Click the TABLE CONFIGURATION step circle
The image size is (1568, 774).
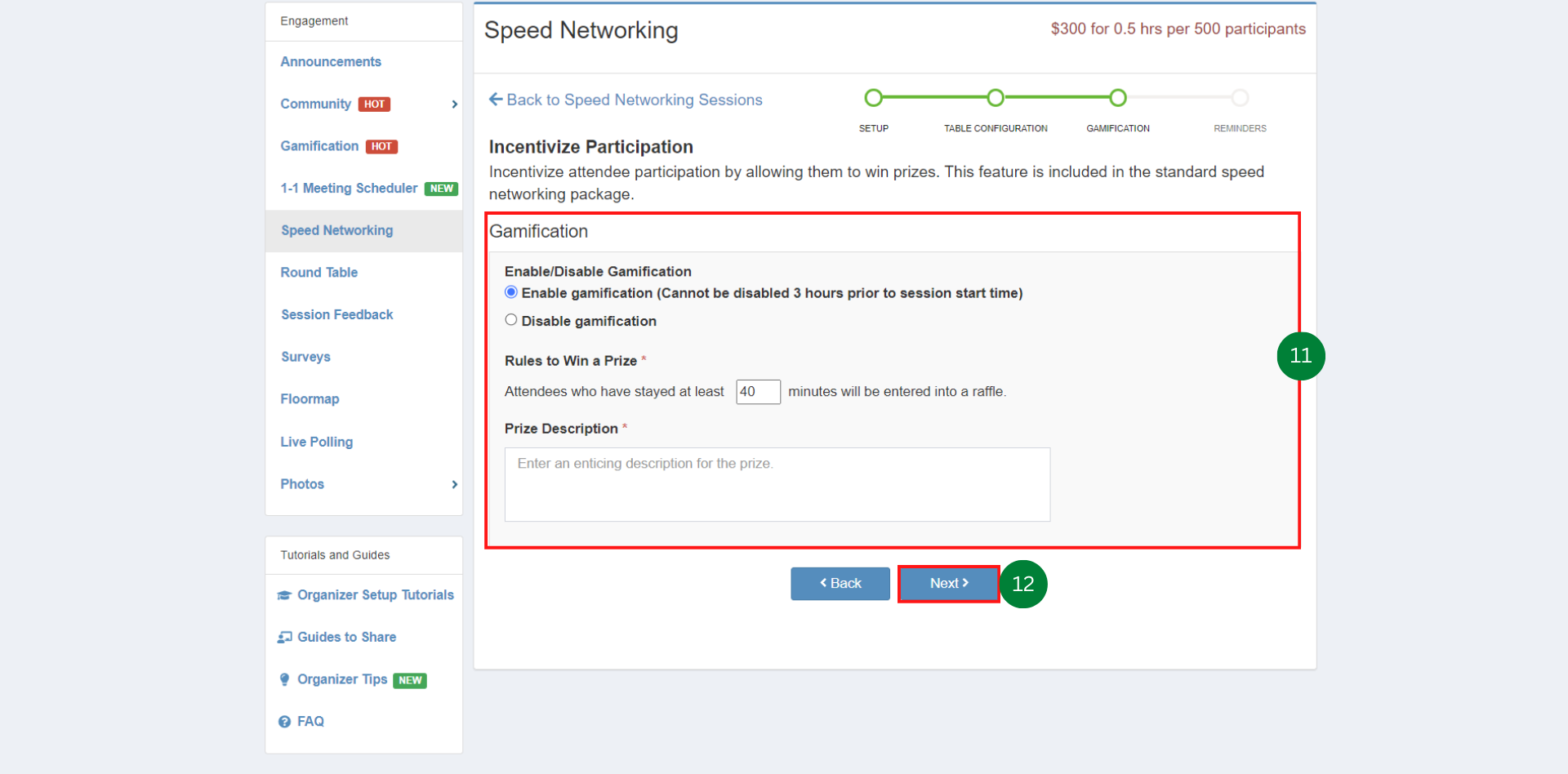click(996, 97)
